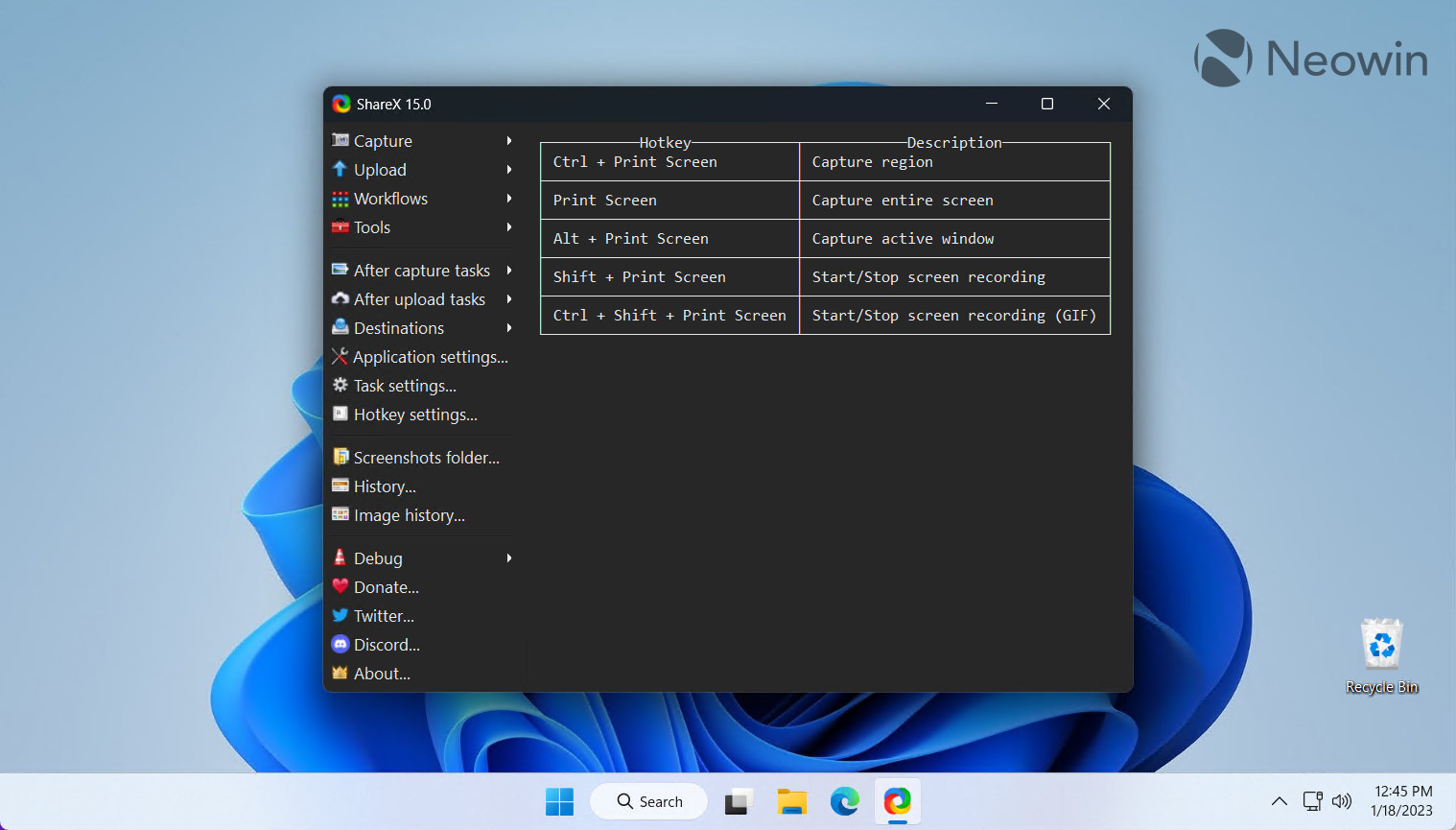Click the Capture camera icon
The height and width of the screenshot is (830, 1456).
(340, 140)
